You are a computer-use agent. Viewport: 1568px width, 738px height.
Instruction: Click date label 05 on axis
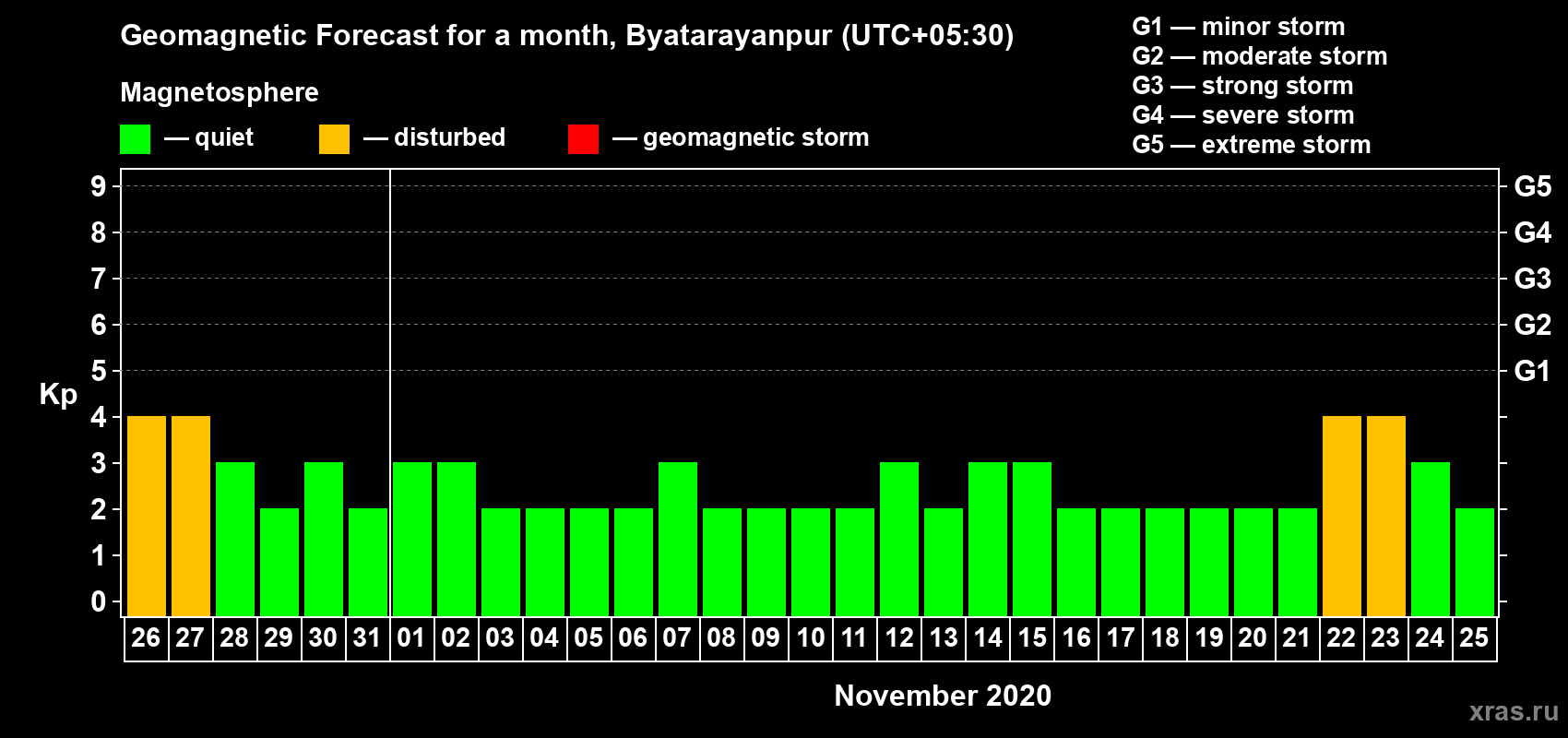[x=588, y=638]
